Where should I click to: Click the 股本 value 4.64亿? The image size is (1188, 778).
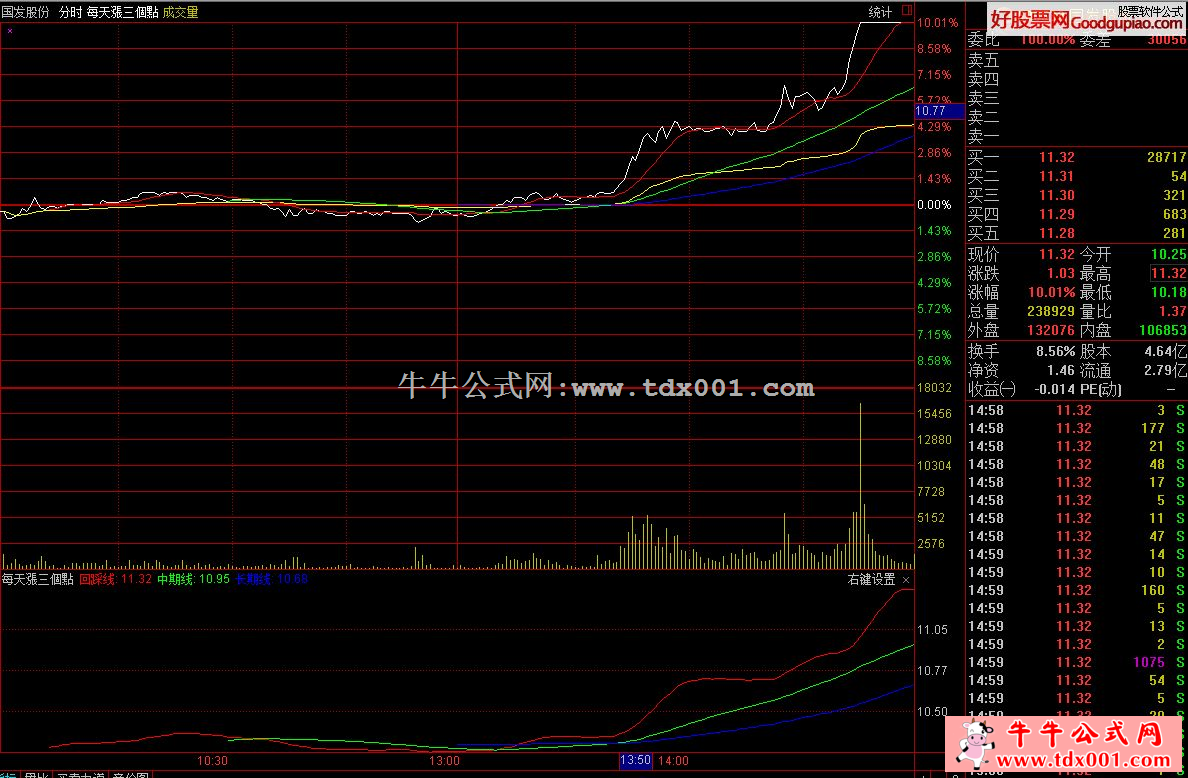(x=1166, y=352)
